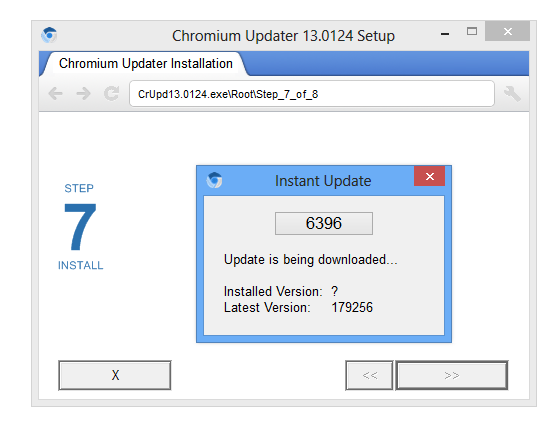Click the << previous step button
This screenshot has height=426, width=553.
point(369,375)
